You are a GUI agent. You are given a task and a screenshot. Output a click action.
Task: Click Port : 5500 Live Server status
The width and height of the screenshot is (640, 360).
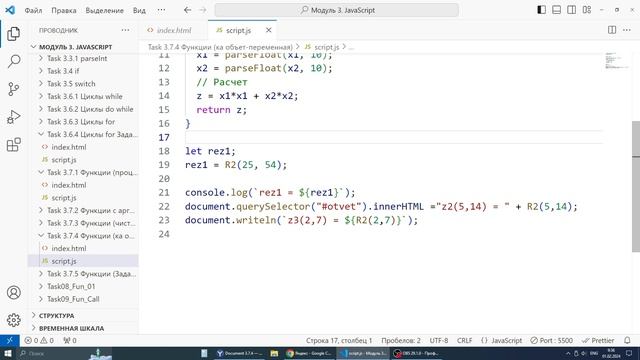pyautogui.click(x=551, y=340)
